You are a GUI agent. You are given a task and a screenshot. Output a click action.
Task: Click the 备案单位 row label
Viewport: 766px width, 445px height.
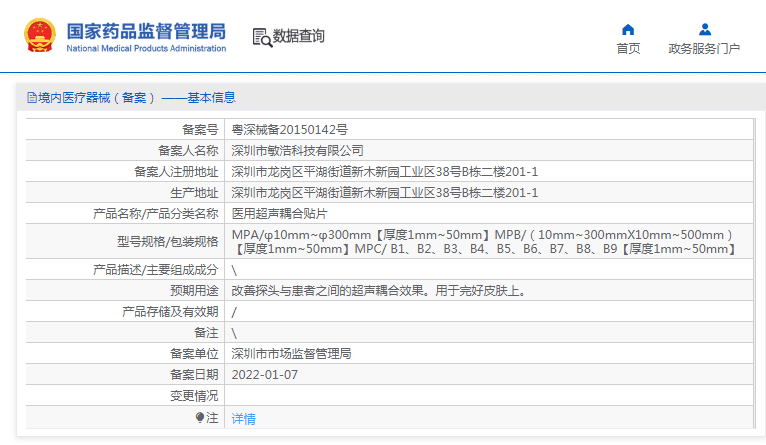coord(194,354)
